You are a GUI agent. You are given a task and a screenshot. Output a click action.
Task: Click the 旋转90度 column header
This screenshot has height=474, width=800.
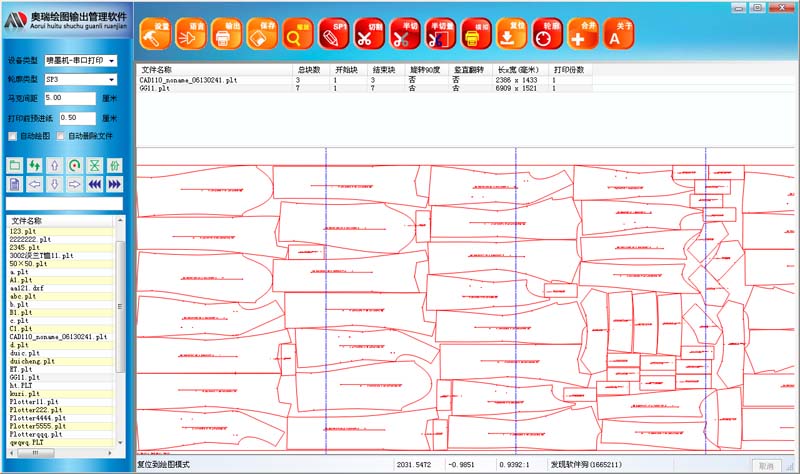(x=426, y=70)
